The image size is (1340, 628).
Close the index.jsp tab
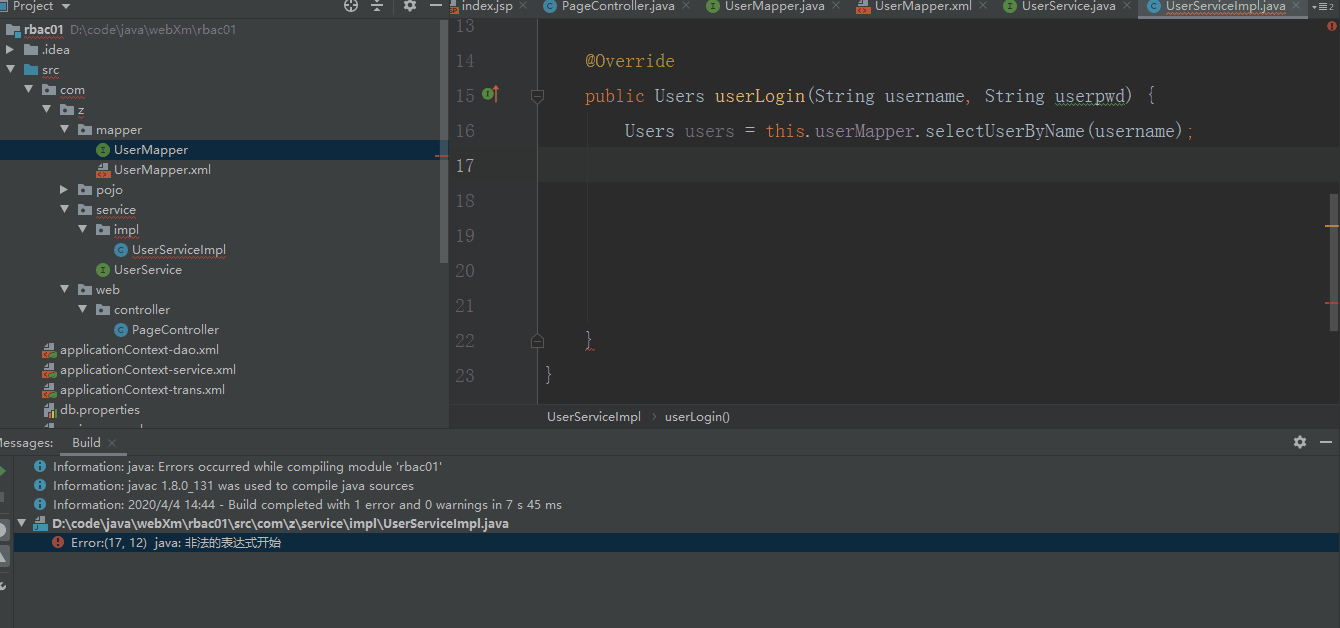point(521,6)
